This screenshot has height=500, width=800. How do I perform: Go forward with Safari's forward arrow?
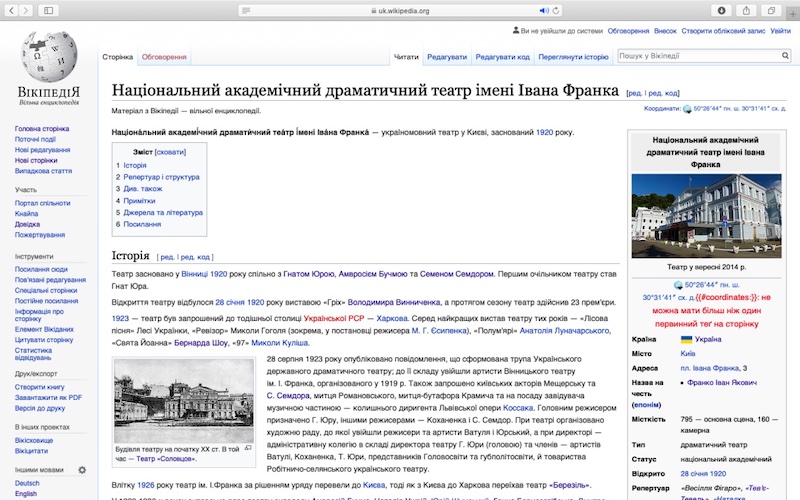[x=26, y=10]
